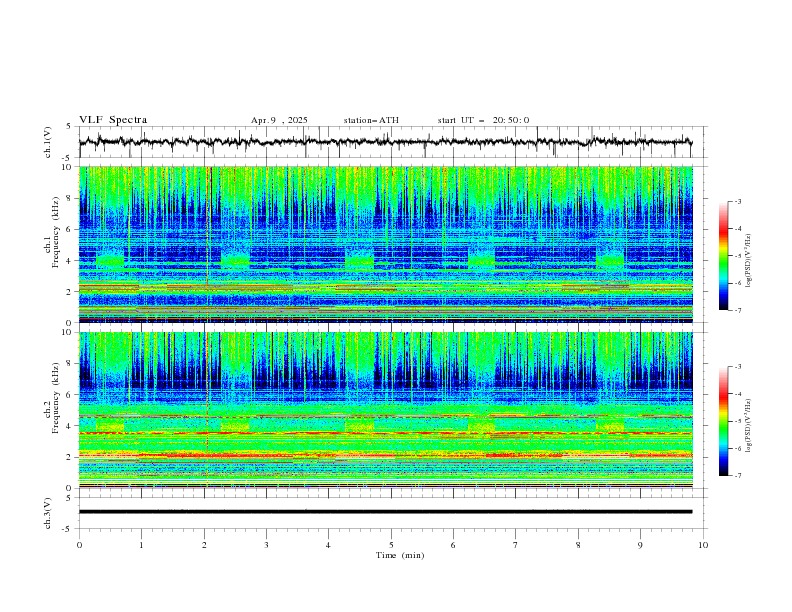Image resolution: width=792 pixels, height=612 pixels.
Task: Click the "station=ATH" header label
Action: pos(371,120)
